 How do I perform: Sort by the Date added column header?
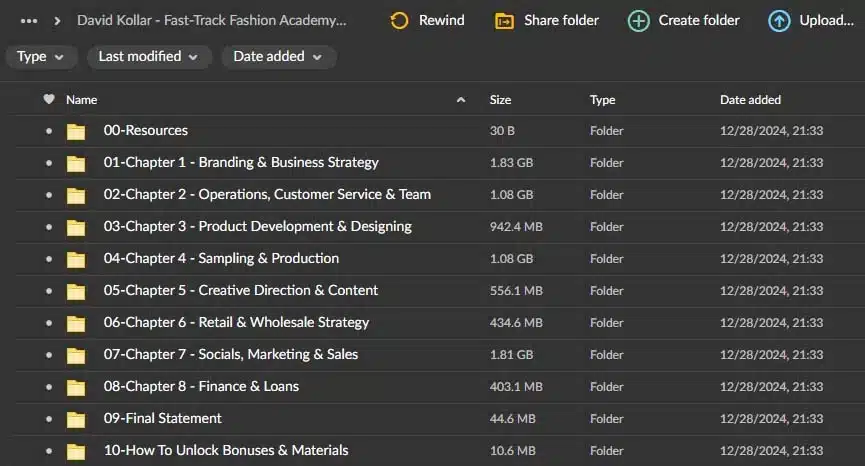[750, 100]
